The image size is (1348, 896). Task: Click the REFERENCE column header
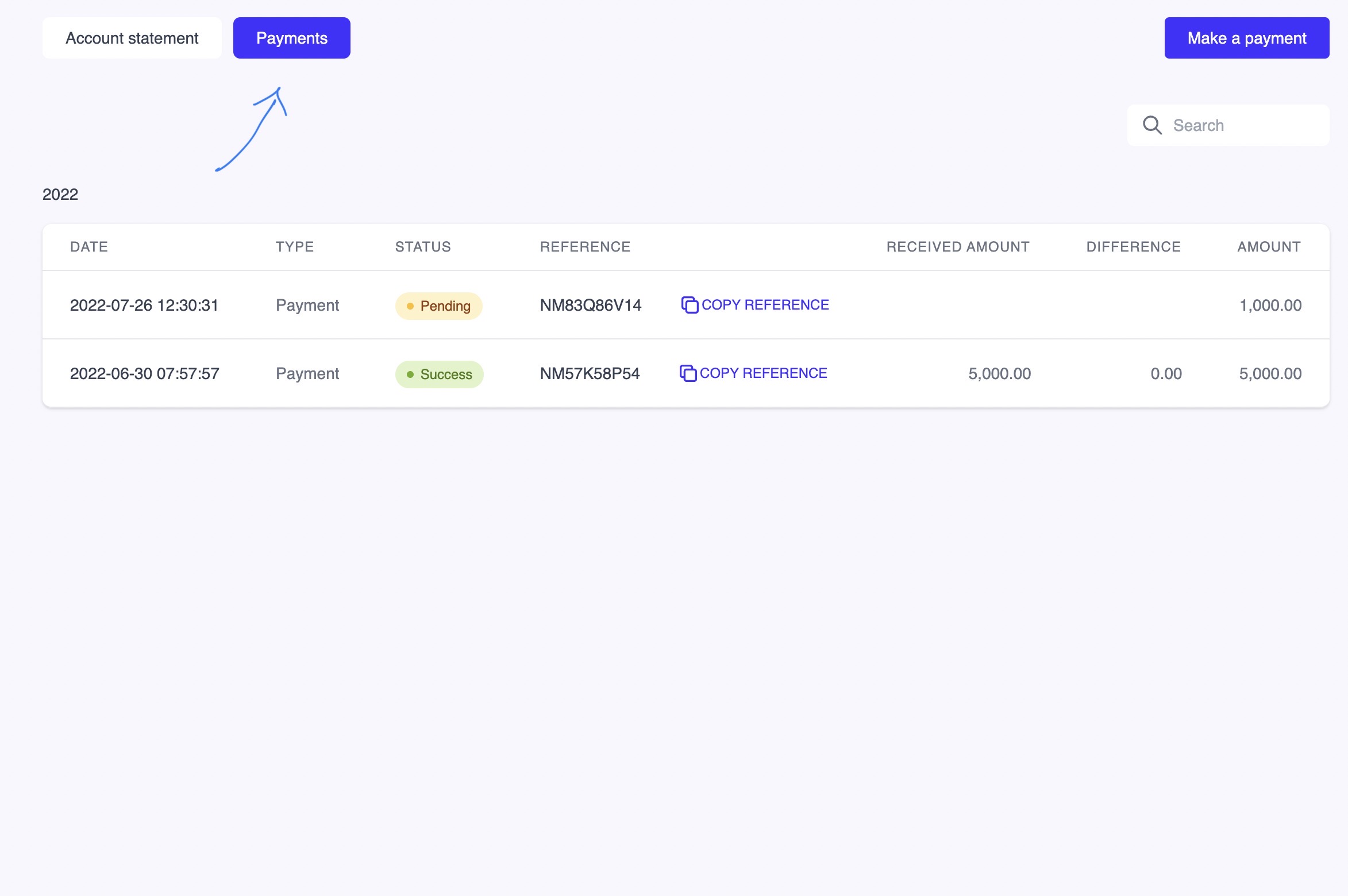click(x=585, y=247)
